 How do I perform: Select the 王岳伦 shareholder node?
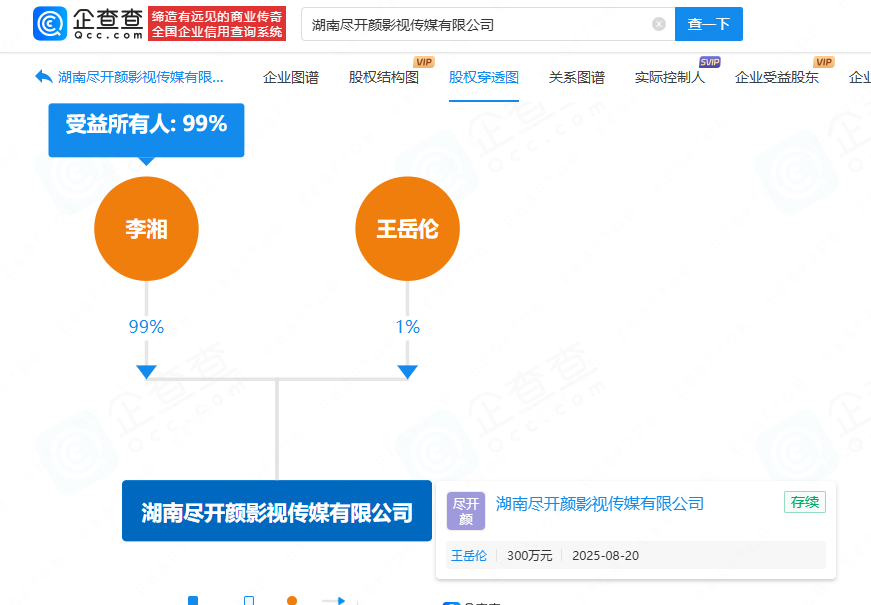tap(407, 228)
